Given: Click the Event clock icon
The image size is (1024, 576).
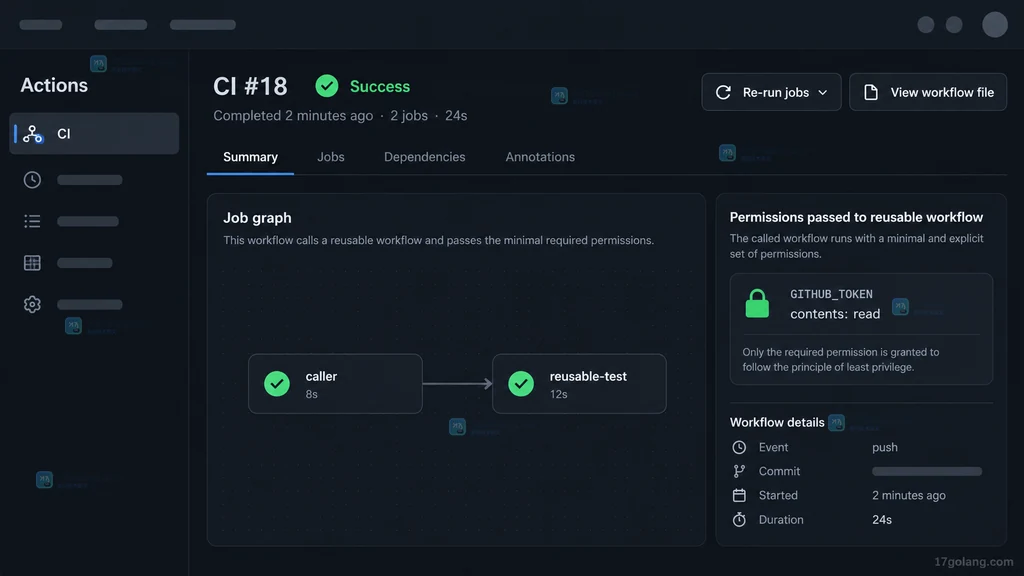Looking at the screenshot, I should tap(739, 447).
